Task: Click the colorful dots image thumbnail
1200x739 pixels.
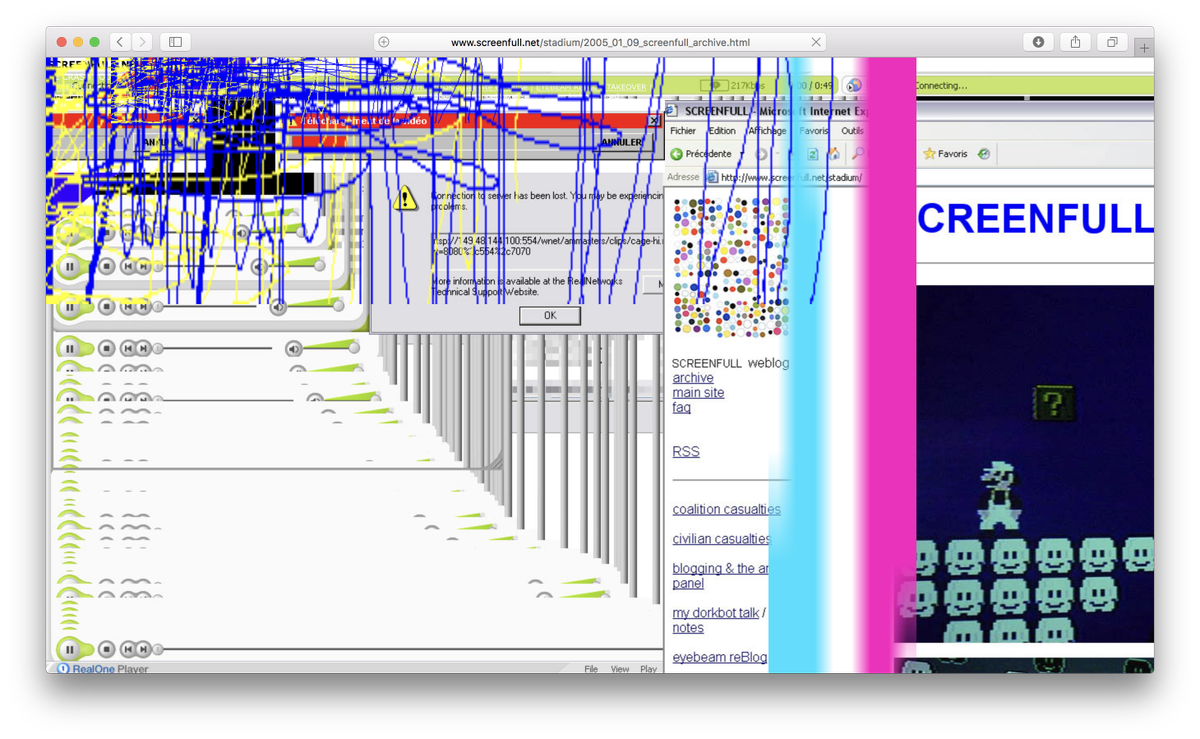Action: pyautogui.click(x=731, y=267)
